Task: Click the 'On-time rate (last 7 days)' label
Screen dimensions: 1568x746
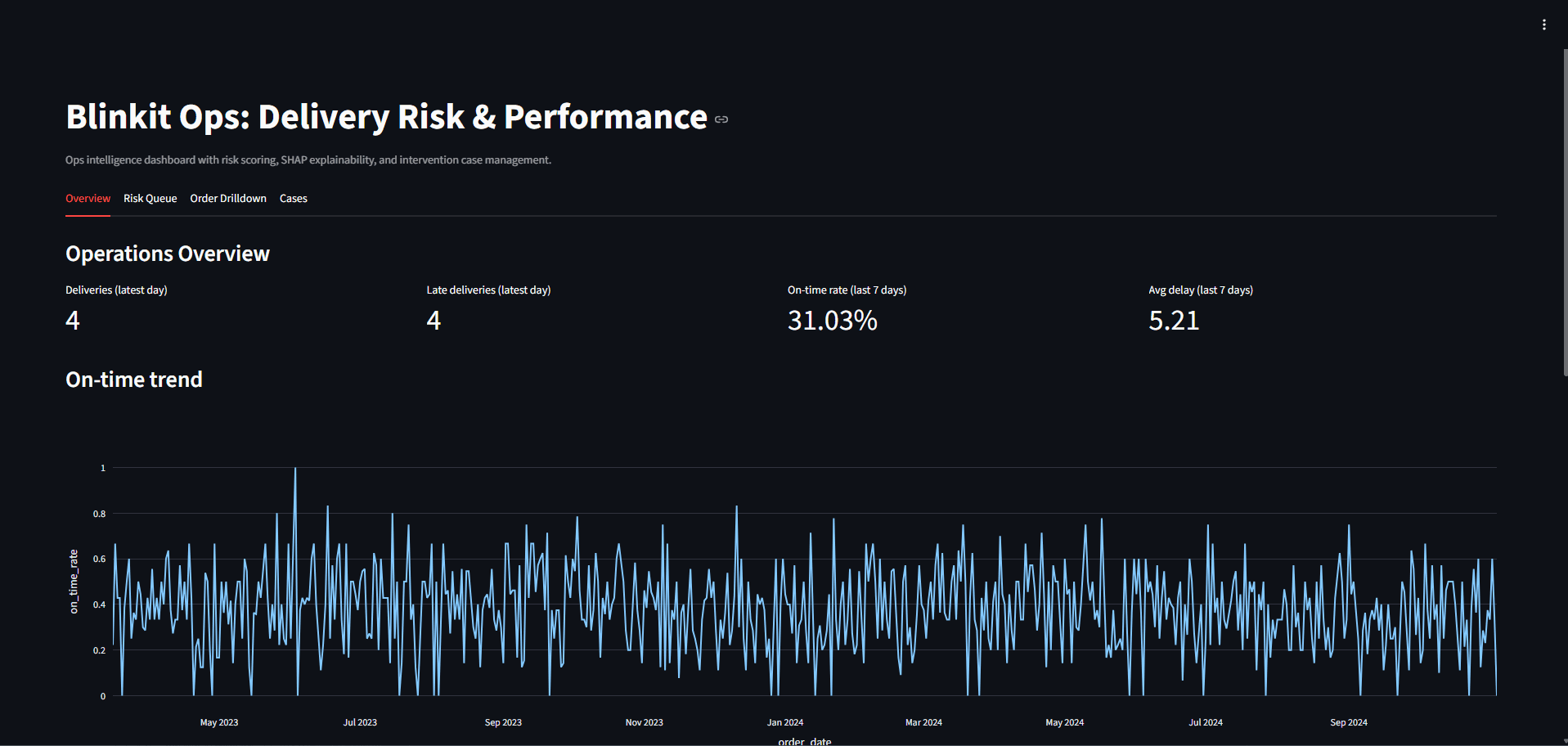Action: coord(847,290)
